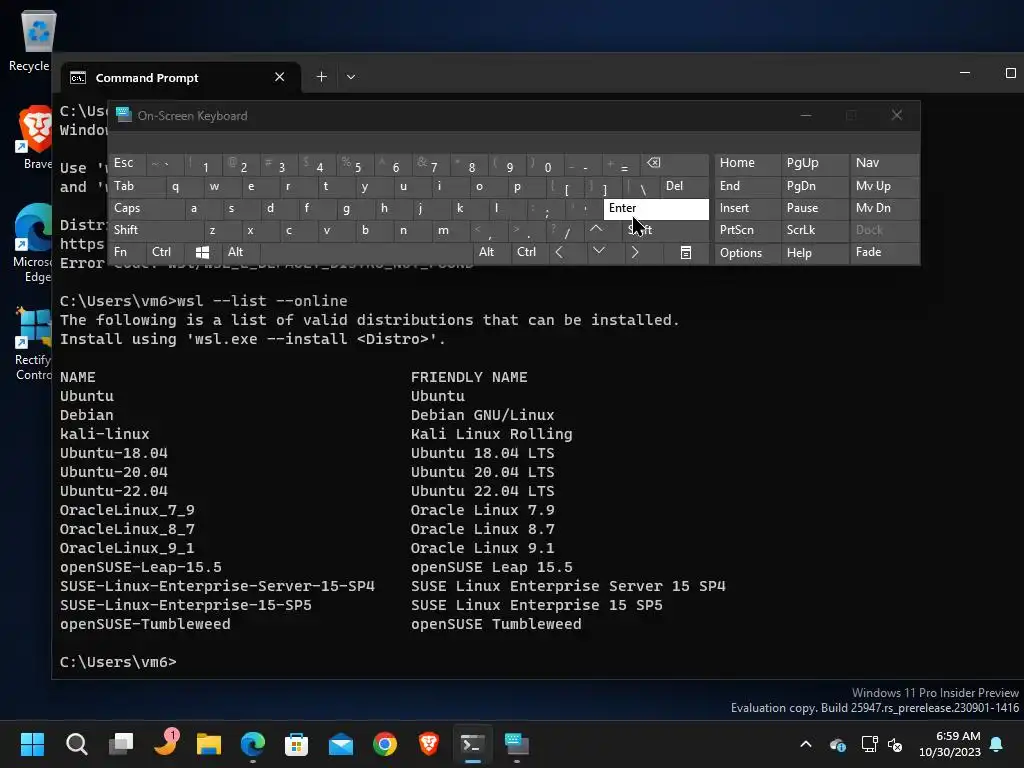1024x768 pixels.
Task: Launch Microsoft Edge from taskbar
Action: pos(253,744)
